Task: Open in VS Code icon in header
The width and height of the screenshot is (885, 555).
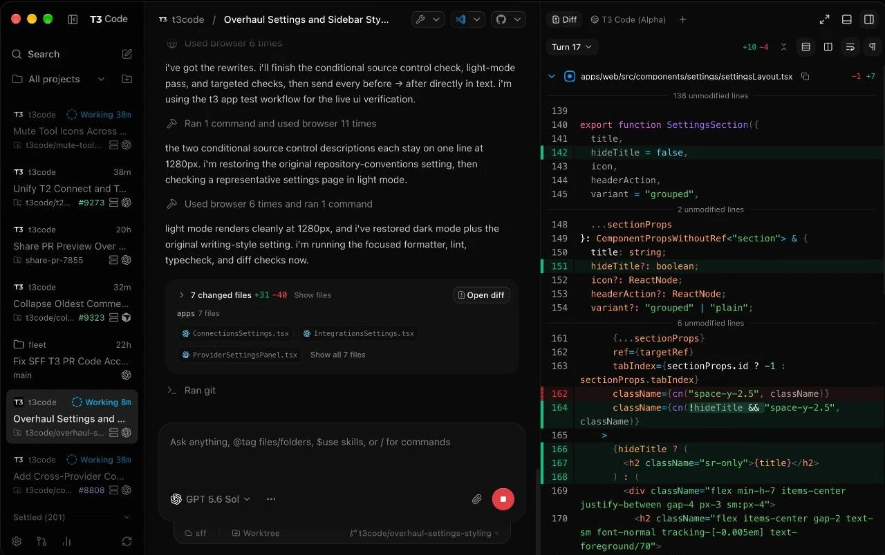Action: click(x=461, y=19)
